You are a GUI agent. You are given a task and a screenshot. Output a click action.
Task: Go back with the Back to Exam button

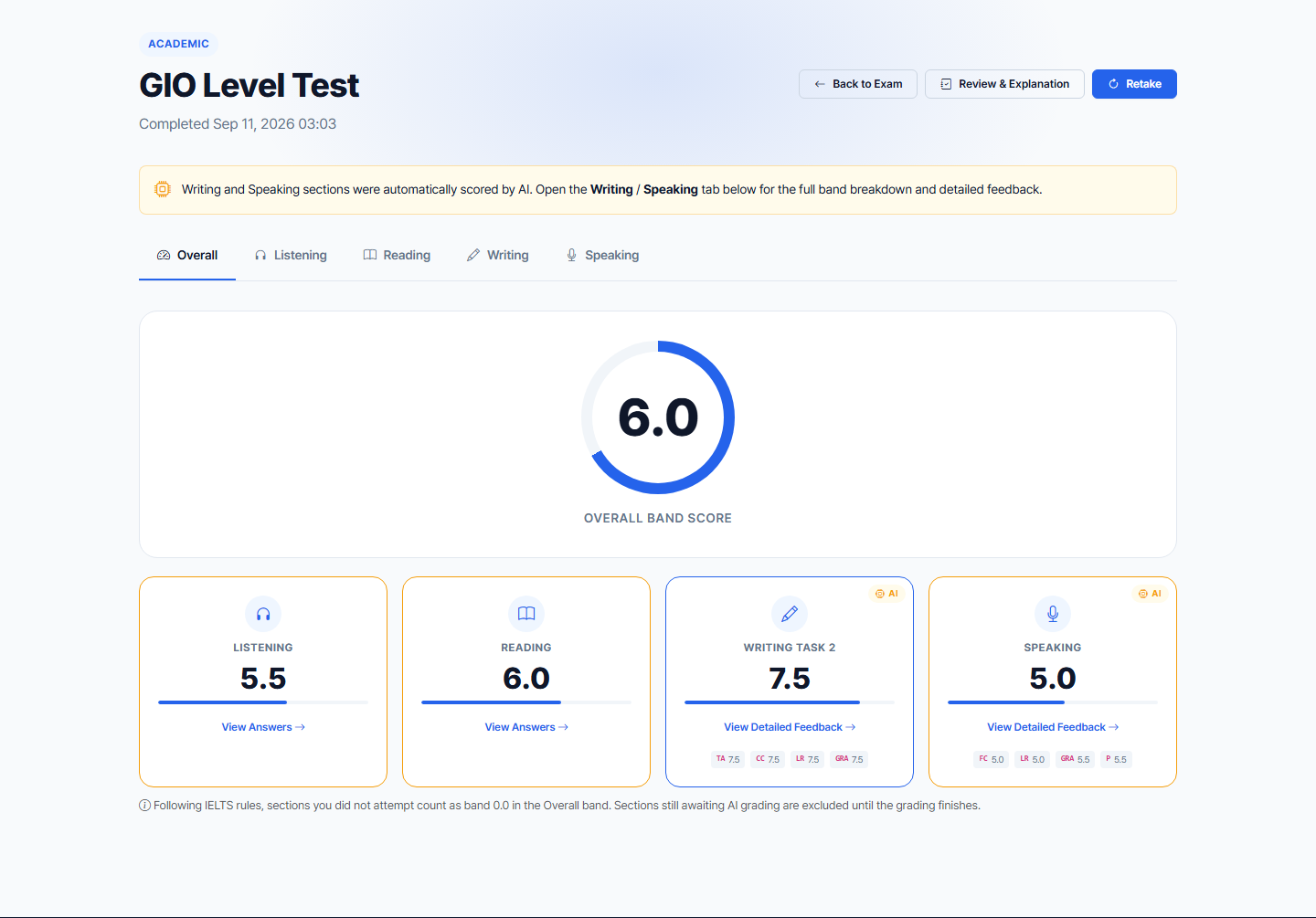click(x=858, y=84)
